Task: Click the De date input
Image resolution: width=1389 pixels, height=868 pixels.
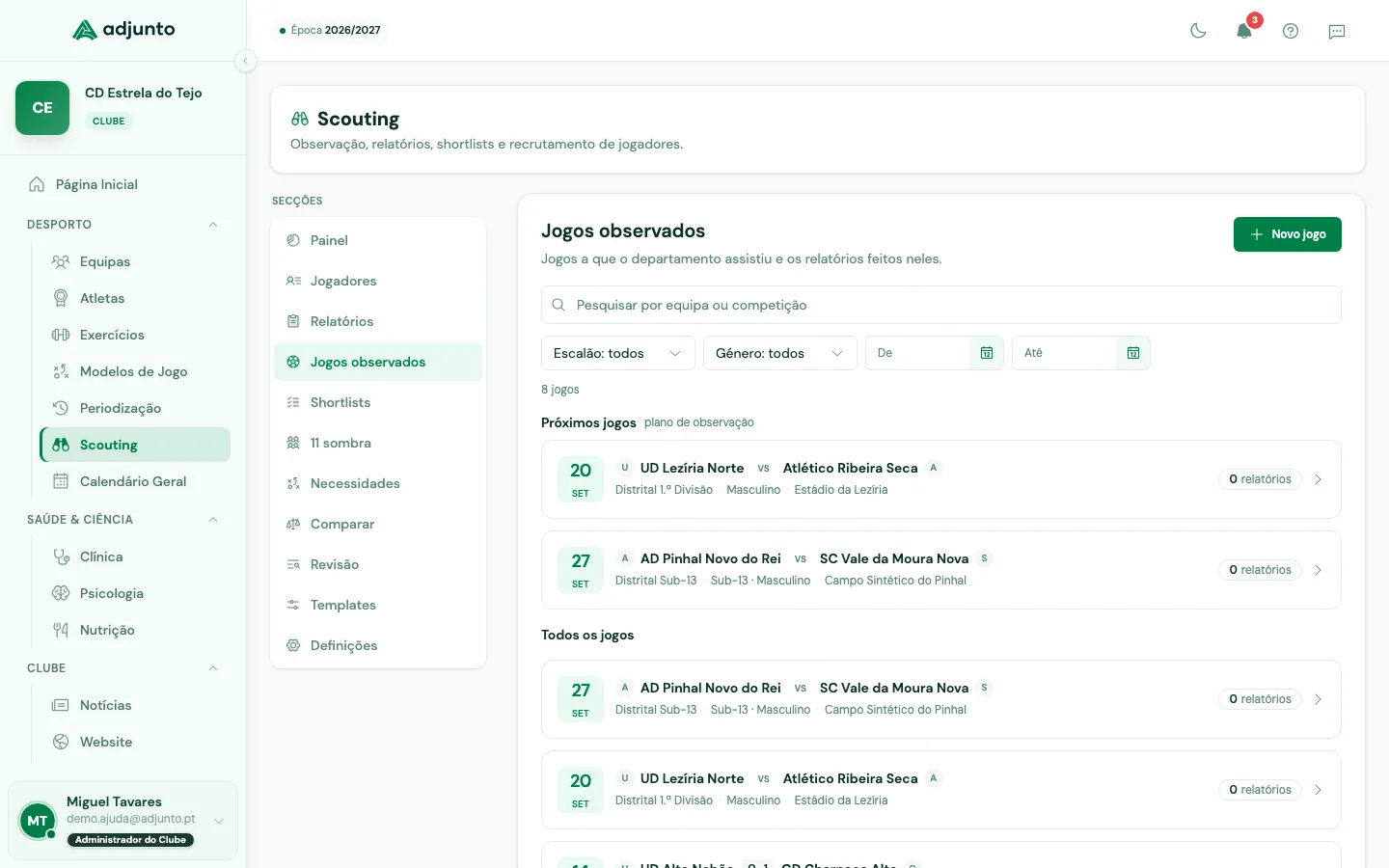Action: pyautogui.click(x=918, y=353)
